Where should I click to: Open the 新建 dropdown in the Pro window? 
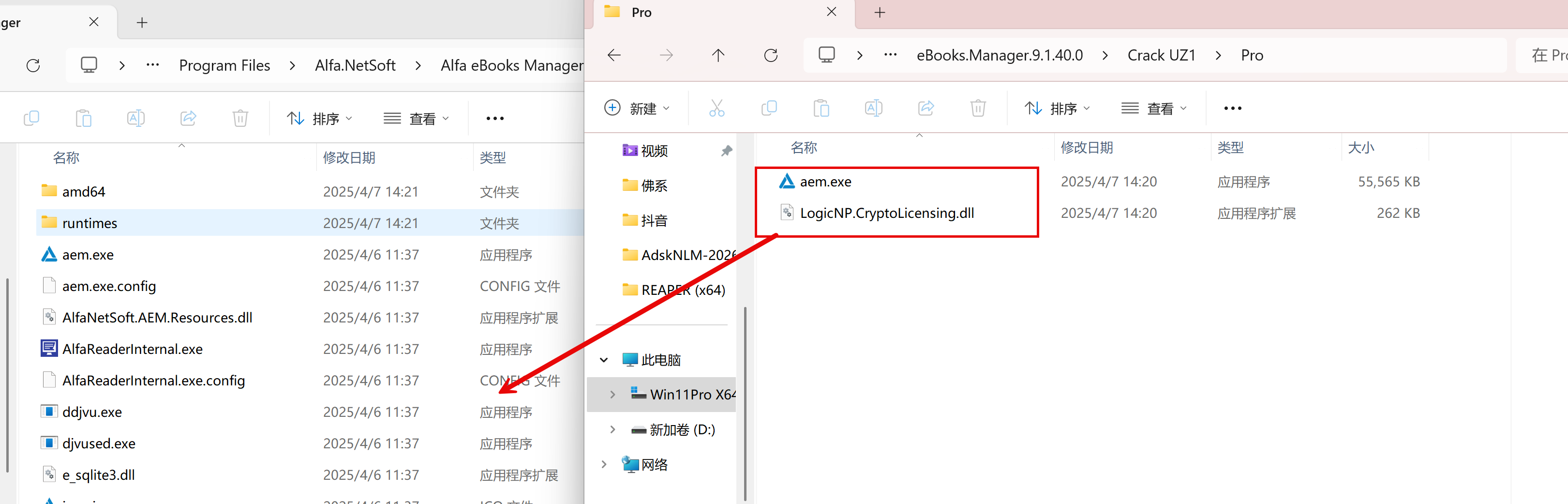point(637,108)
